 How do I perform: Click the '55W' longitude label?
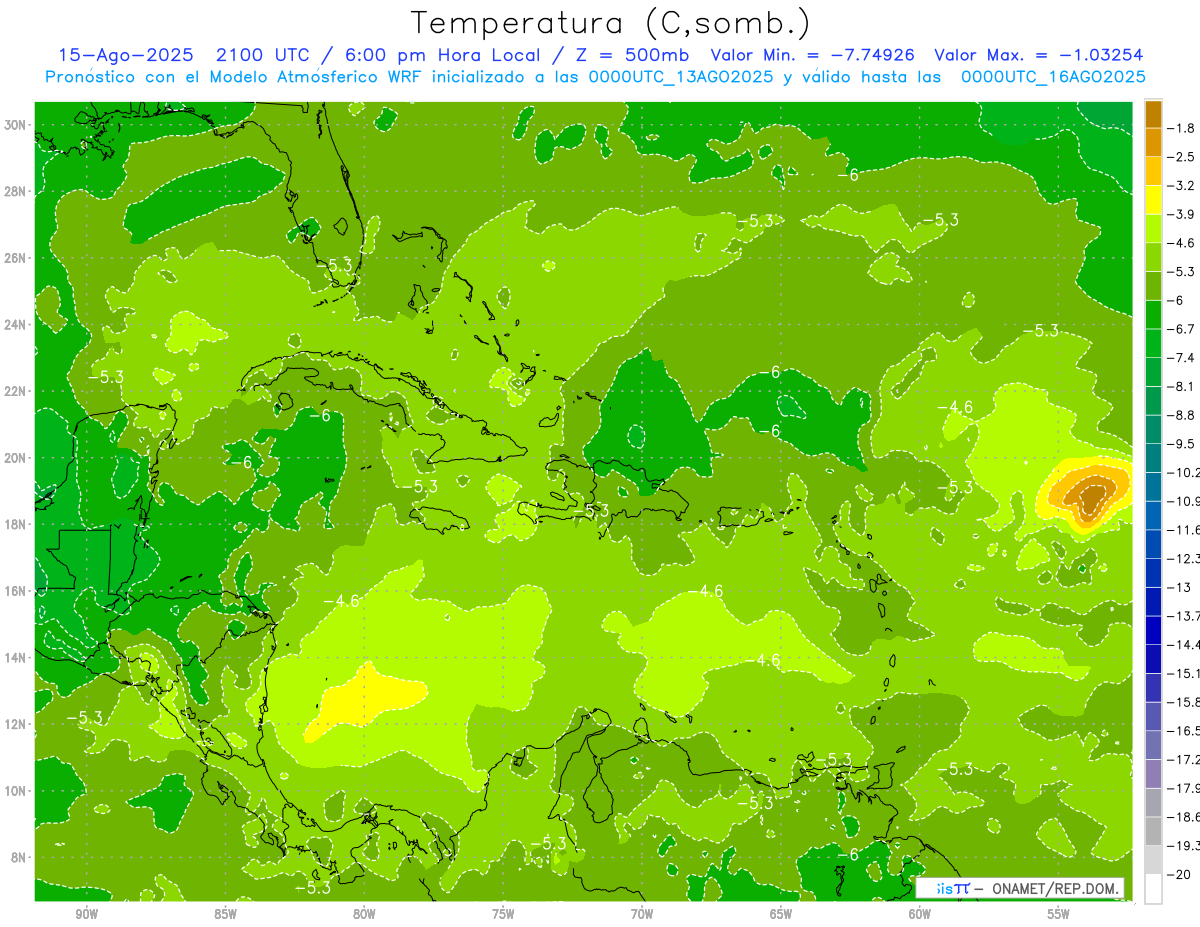[x=1059, y=914]
